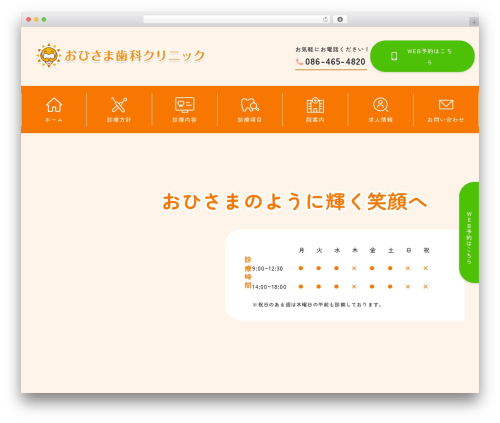
Task: Click the 水 column header in the schedule
Action: pos(337,250)
